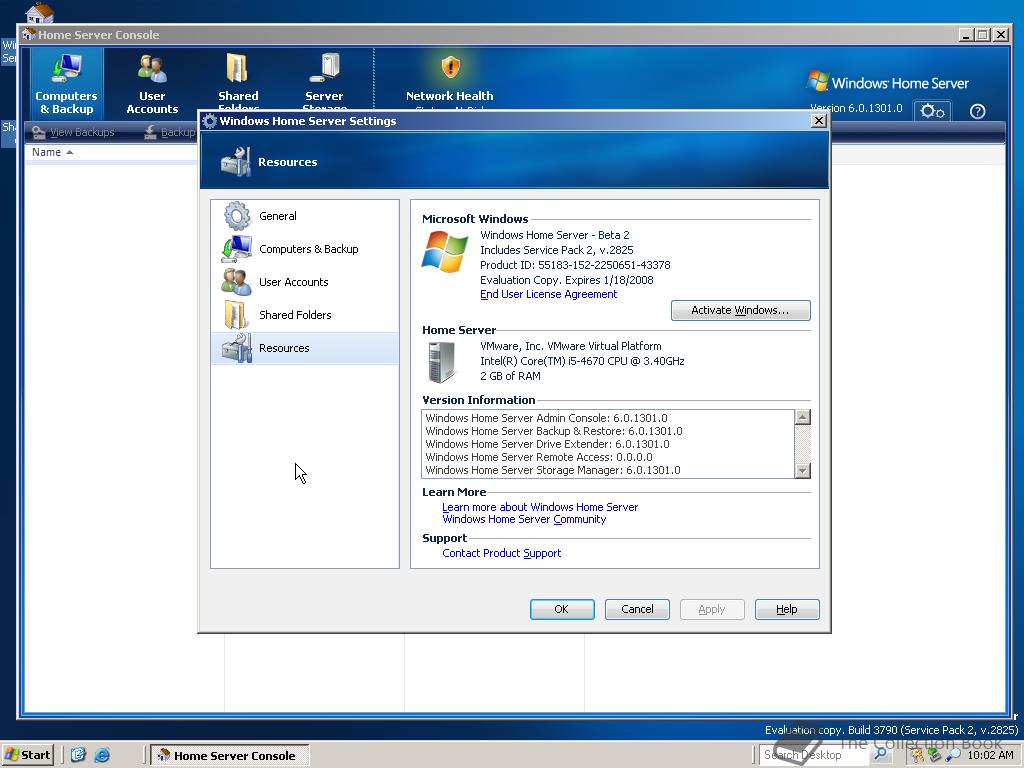The height and width of the screenshot is (768, 1024).
Task: Select Admin Console version line
Action: click(x=547, y=418)
